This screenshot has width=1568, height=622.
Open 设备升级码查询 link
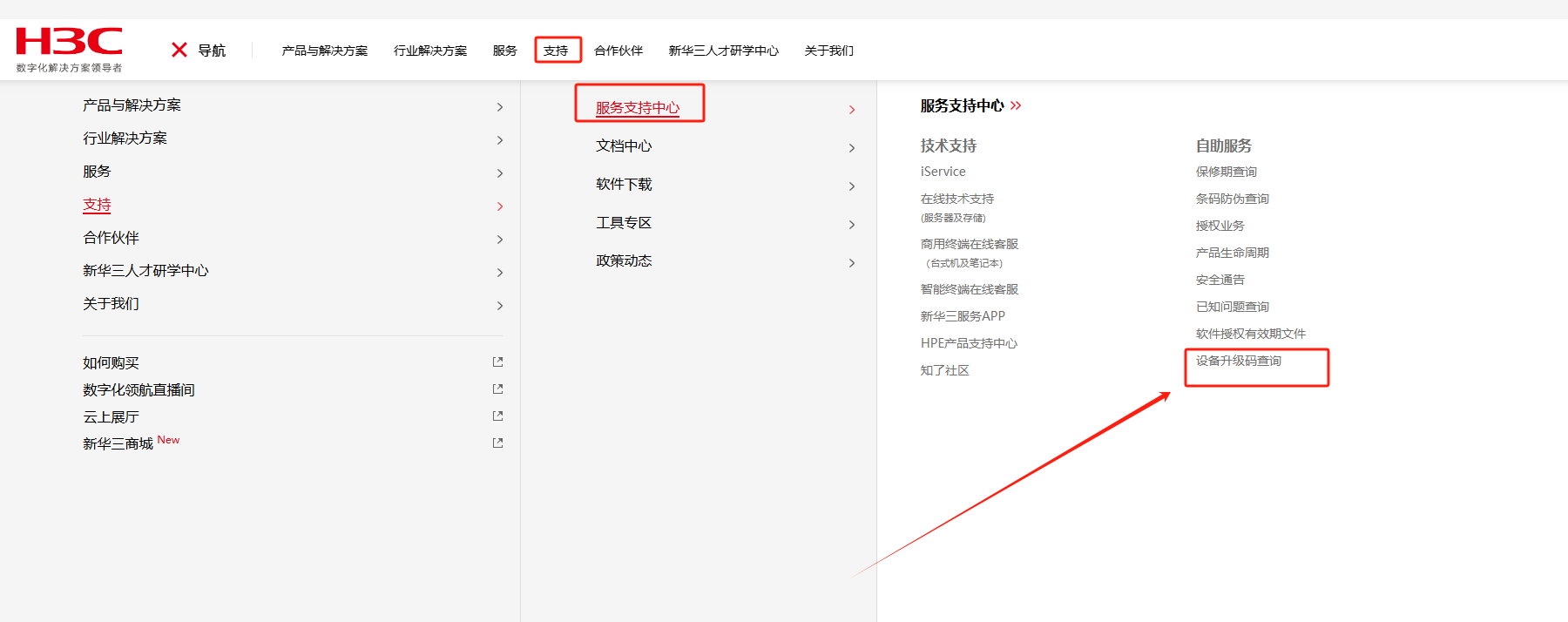[1239, 361]
